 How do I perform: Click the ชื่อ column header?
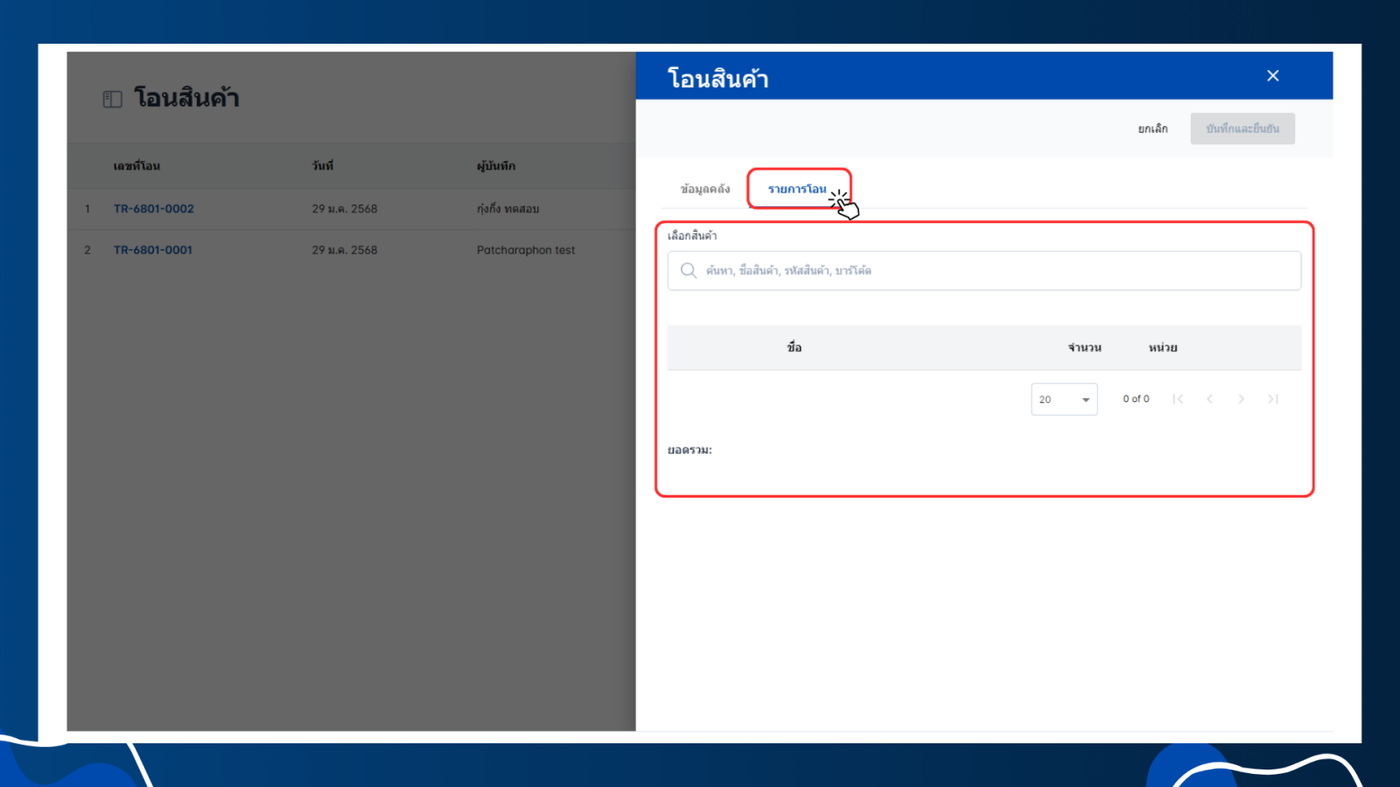click(x=794, y=348)
